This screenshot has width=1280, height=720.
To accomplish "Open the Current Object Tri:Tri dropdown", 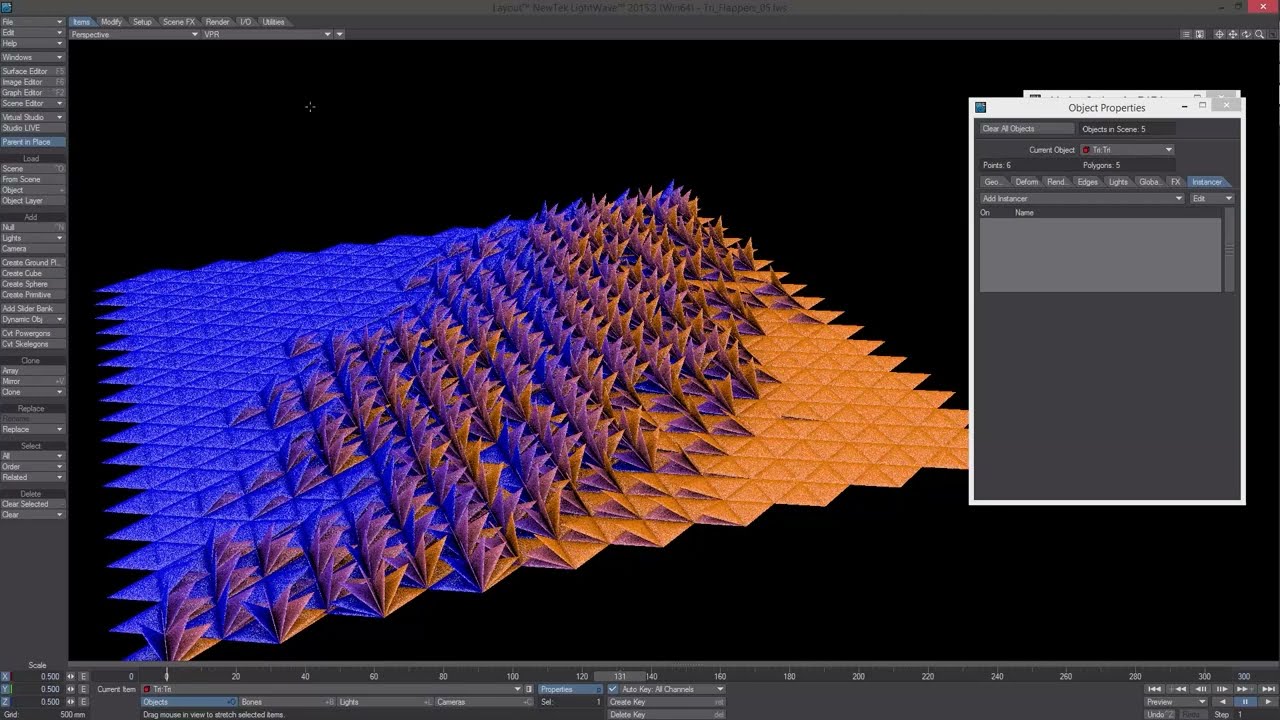I will click(x=1127, y=150).
